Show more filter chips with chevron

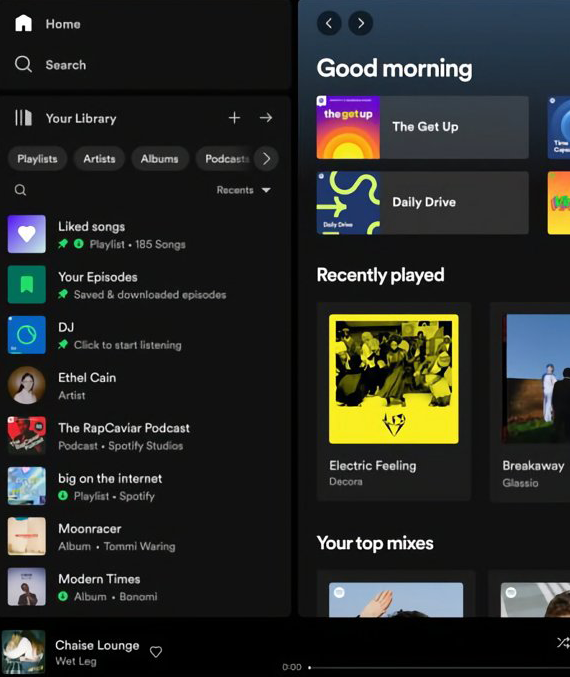pos(266,159)
